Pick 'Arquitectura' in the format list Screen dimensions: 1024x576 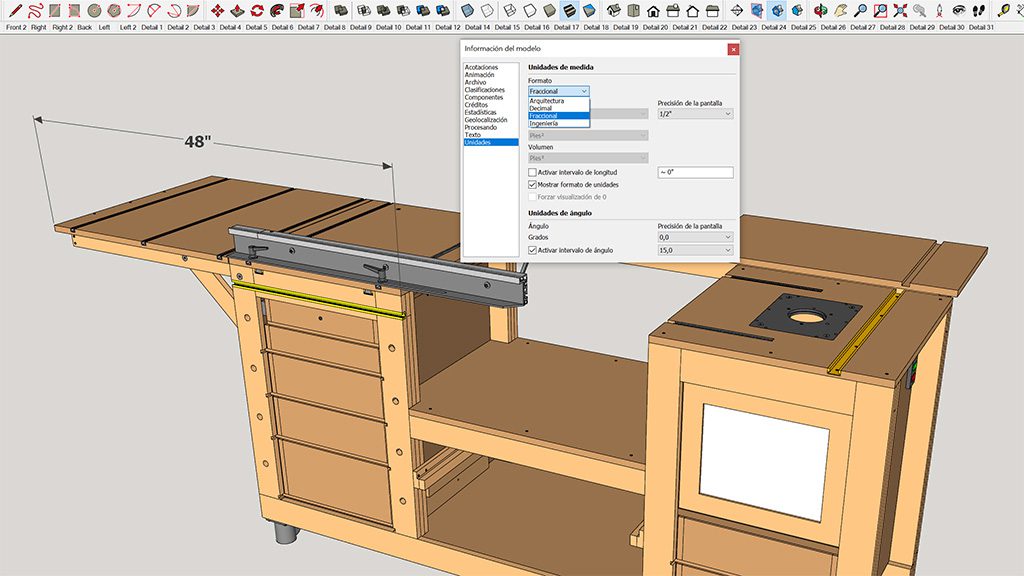(547, 101)
